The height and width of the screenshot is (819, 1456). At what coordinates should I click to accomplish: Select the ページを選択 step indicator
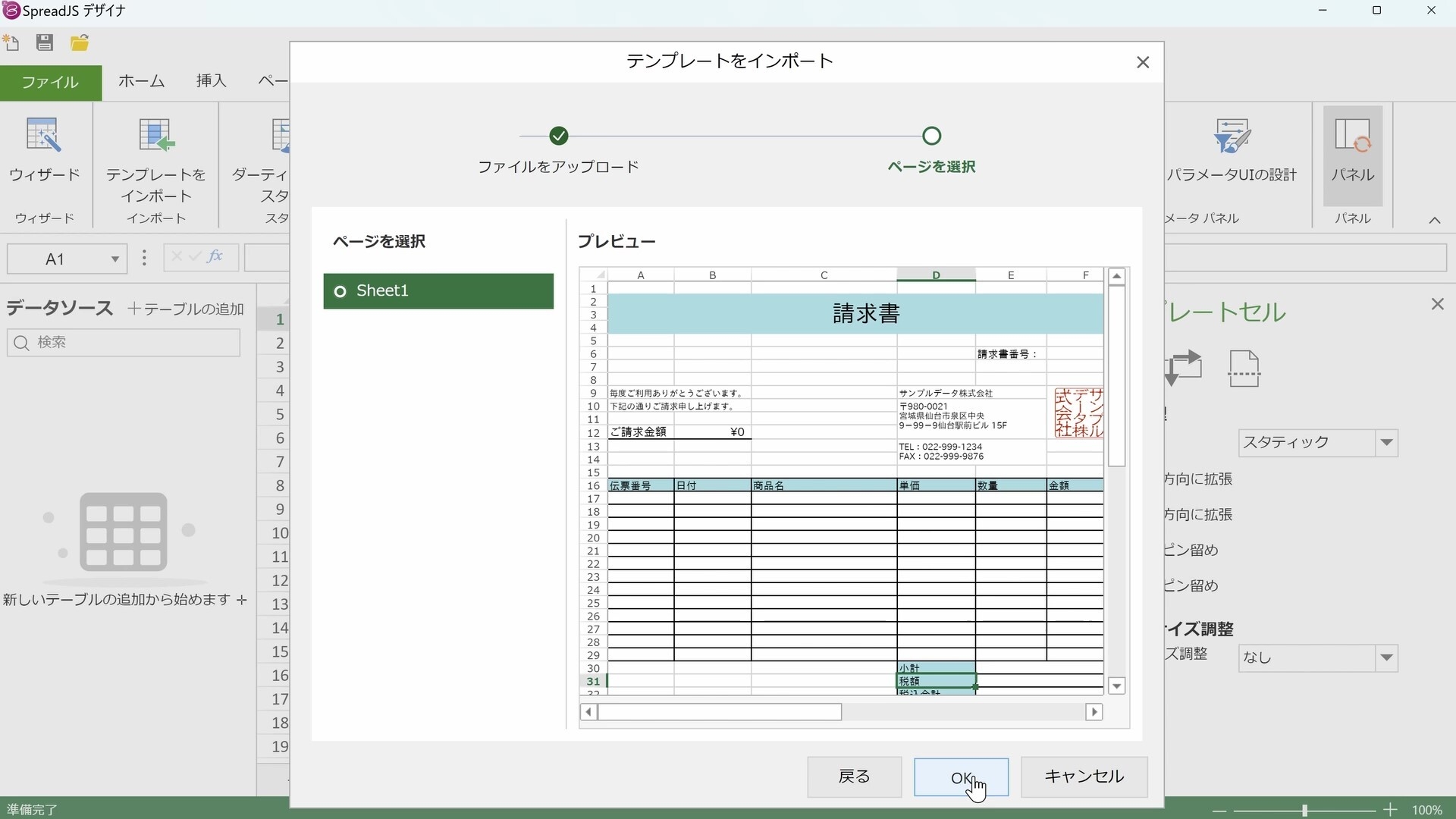pos(932,136)
